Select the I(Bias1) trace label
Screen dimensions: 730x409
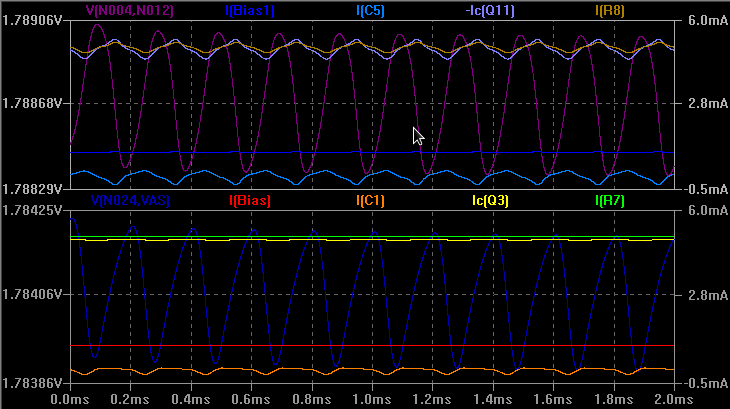[x=250, y=10]
